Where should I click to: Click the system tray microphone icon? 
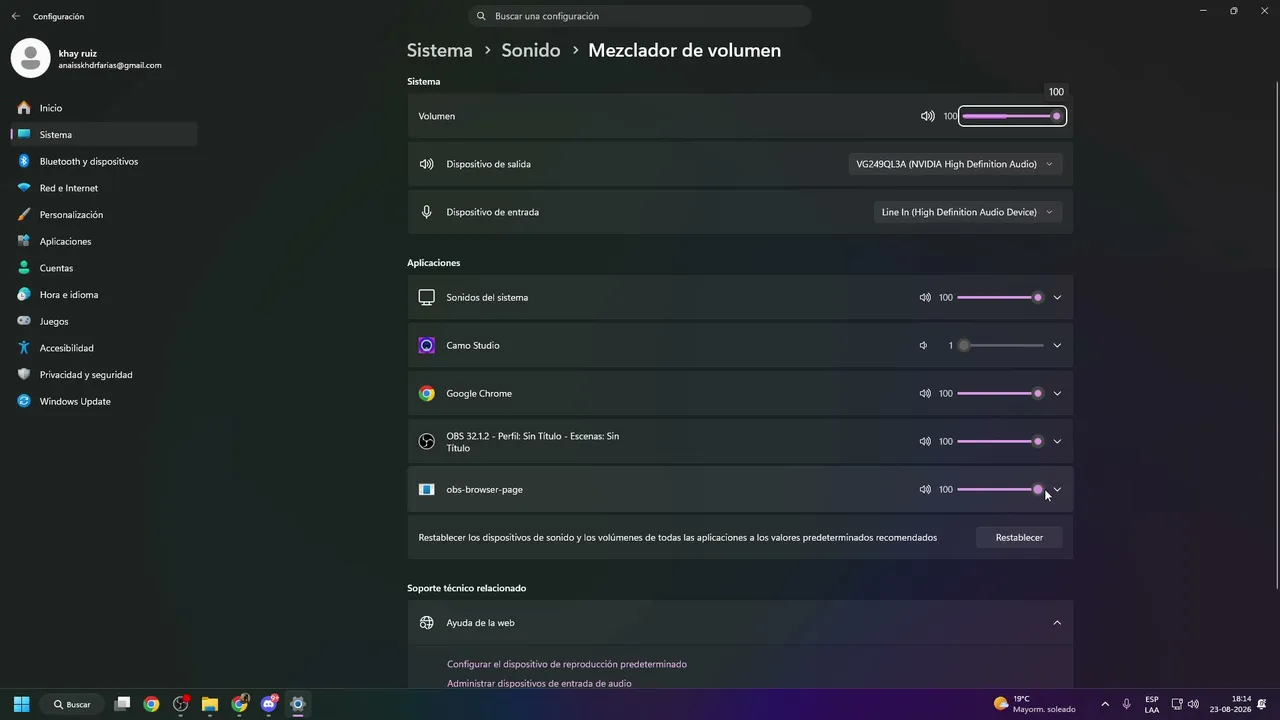point(1127,704)
